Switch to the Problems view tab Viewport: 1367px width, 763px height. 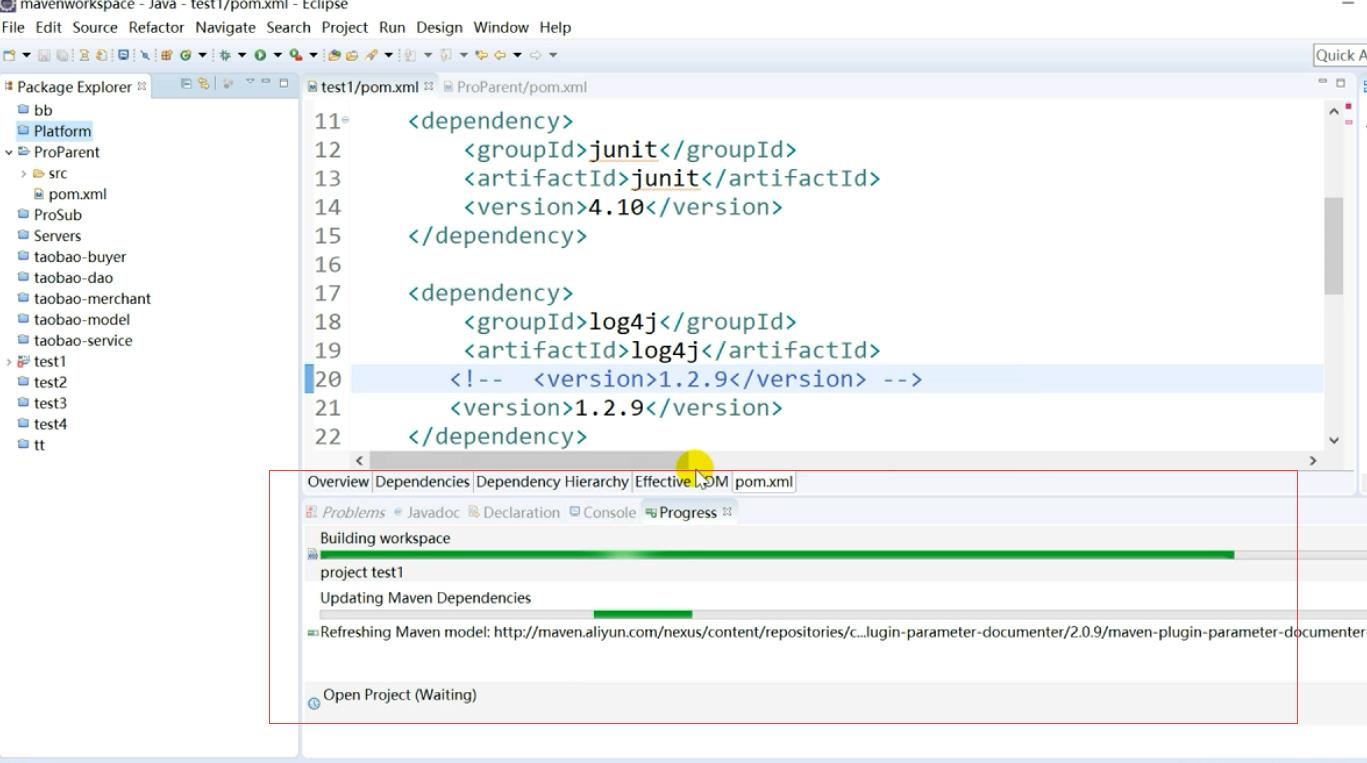[x=345, y=512]
